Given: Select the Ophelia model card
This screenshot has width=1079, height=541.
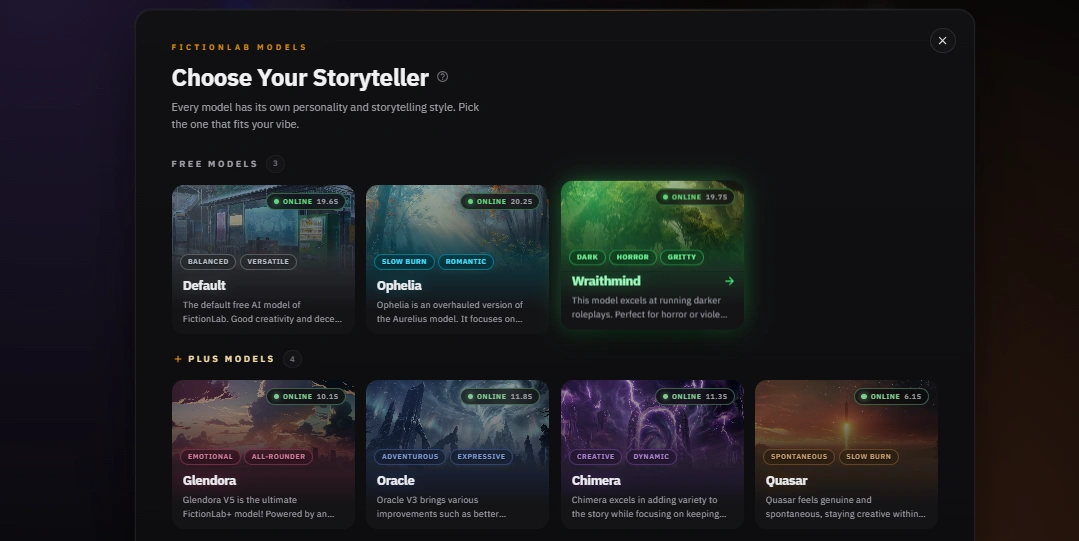Looking at the screenshot, I should pos(458,259).
